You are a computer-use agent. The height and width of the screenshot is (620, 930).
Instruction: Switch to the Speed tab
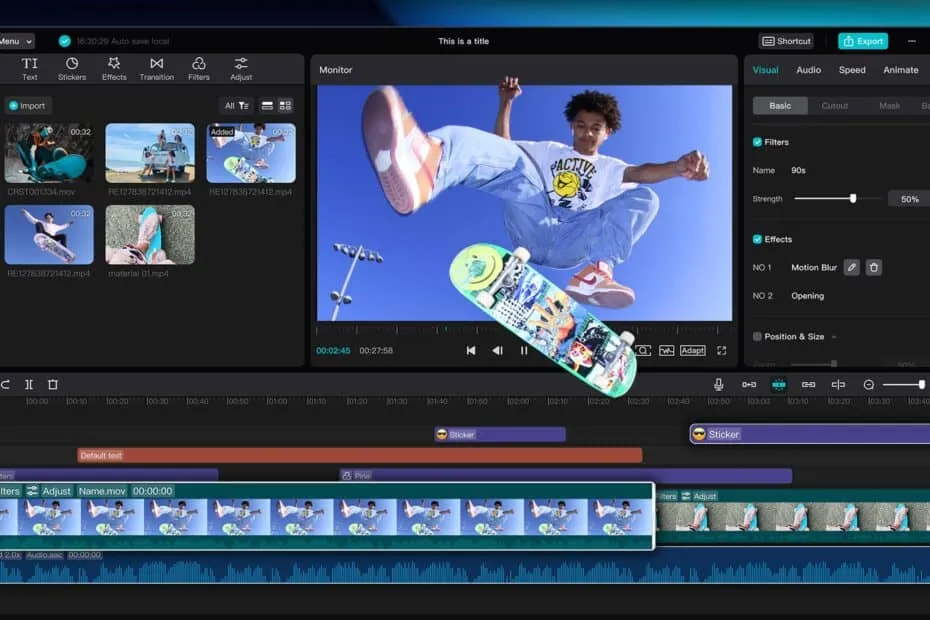(852, 70)
